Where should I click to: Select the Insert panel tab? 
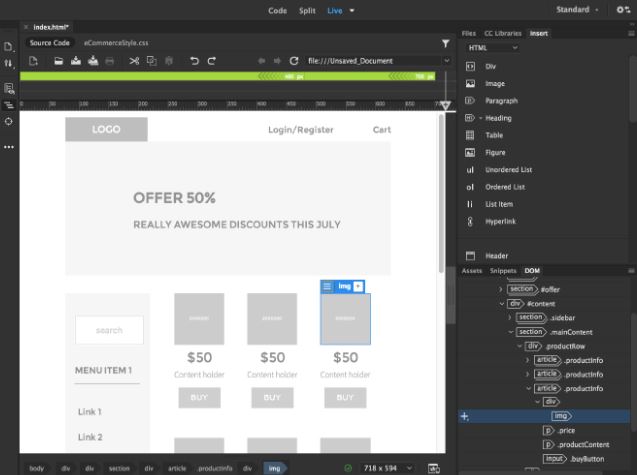538,33
